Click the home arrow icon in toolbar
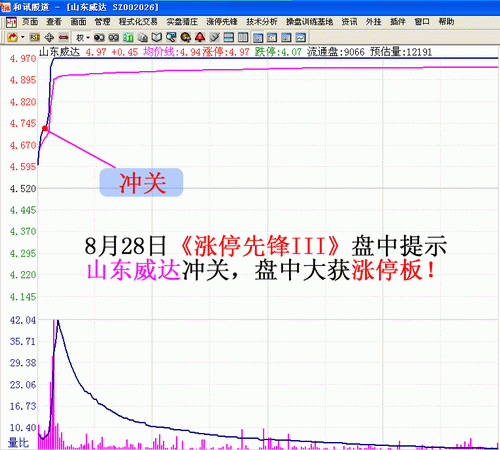 12,37
